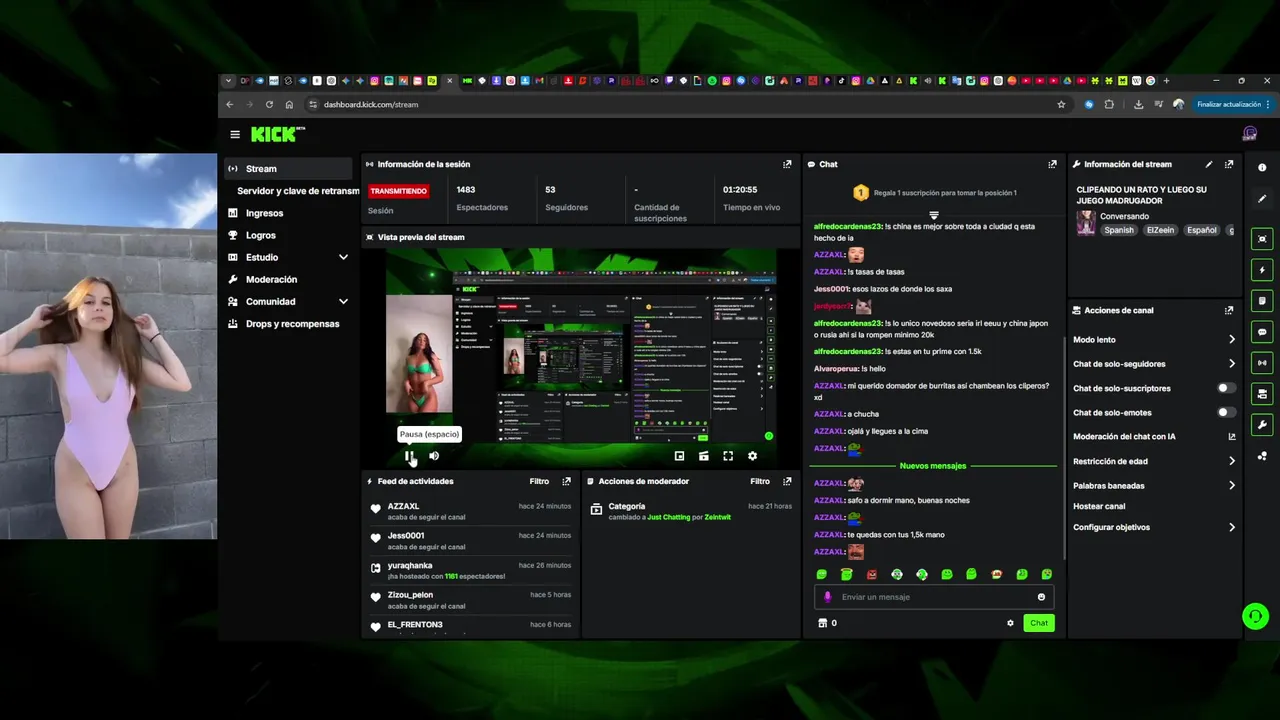Viewport: 1280px width, 720px height.
Task: Toggle Chat de solo-suscriptores switch
Action: [1225, 388]
